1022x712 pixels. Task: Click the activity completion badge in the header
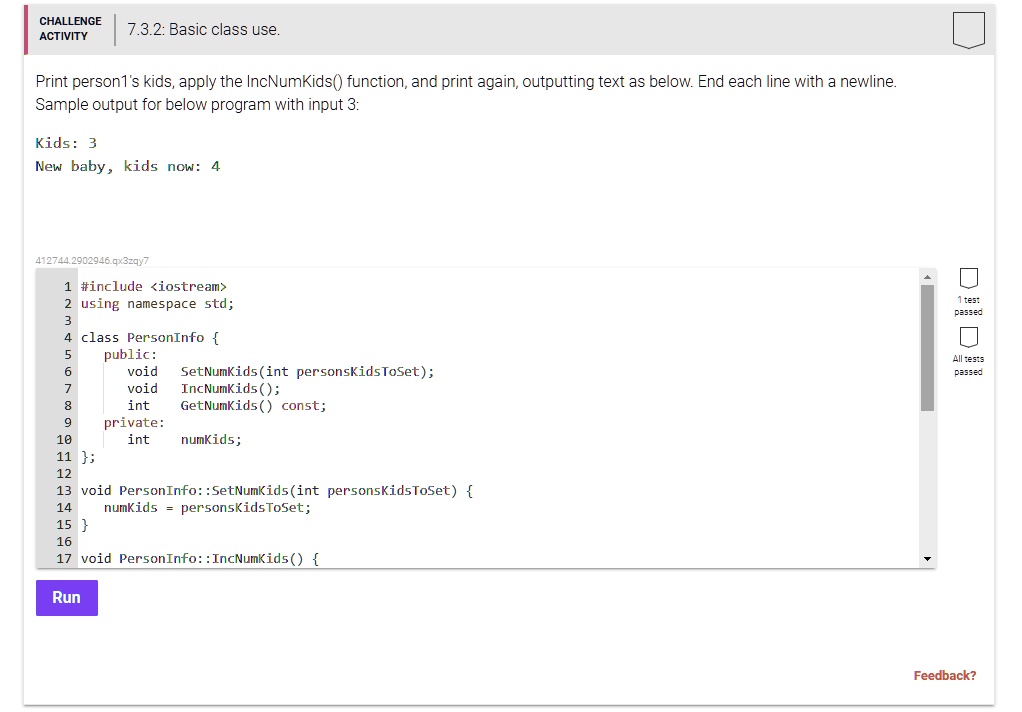(968, 30)
